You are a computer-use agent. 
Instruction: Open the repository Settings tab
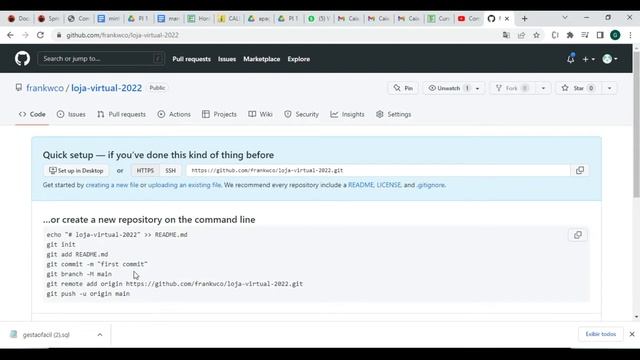[x=394, y=114]
